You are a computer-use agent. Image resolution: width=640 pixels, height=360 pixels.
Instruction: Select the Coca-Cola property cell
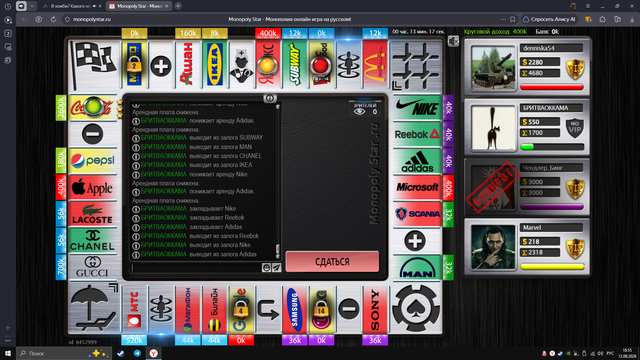[x=92, y=107]
